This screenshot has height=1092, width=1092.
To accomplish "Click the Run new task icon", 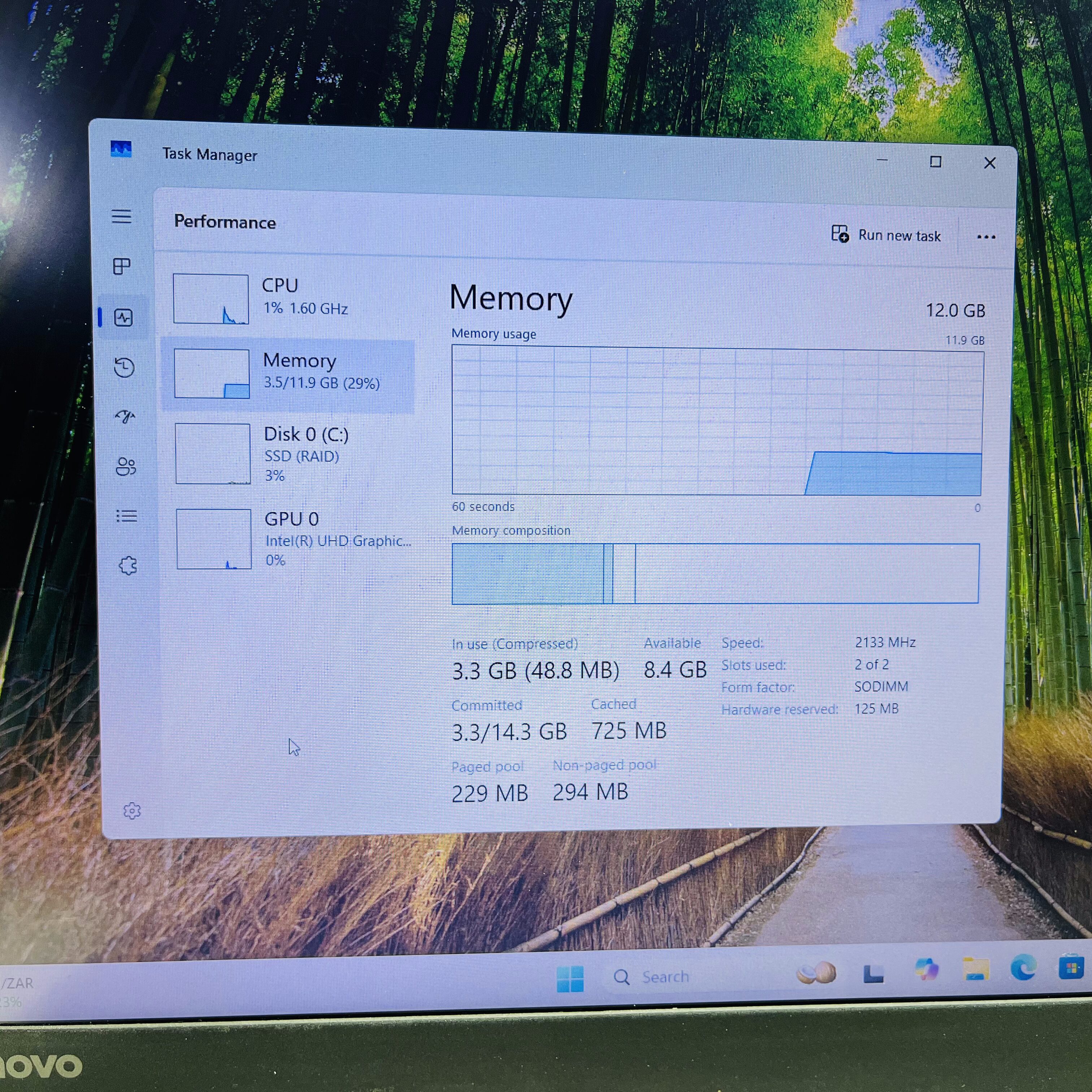I will point(840,233).
